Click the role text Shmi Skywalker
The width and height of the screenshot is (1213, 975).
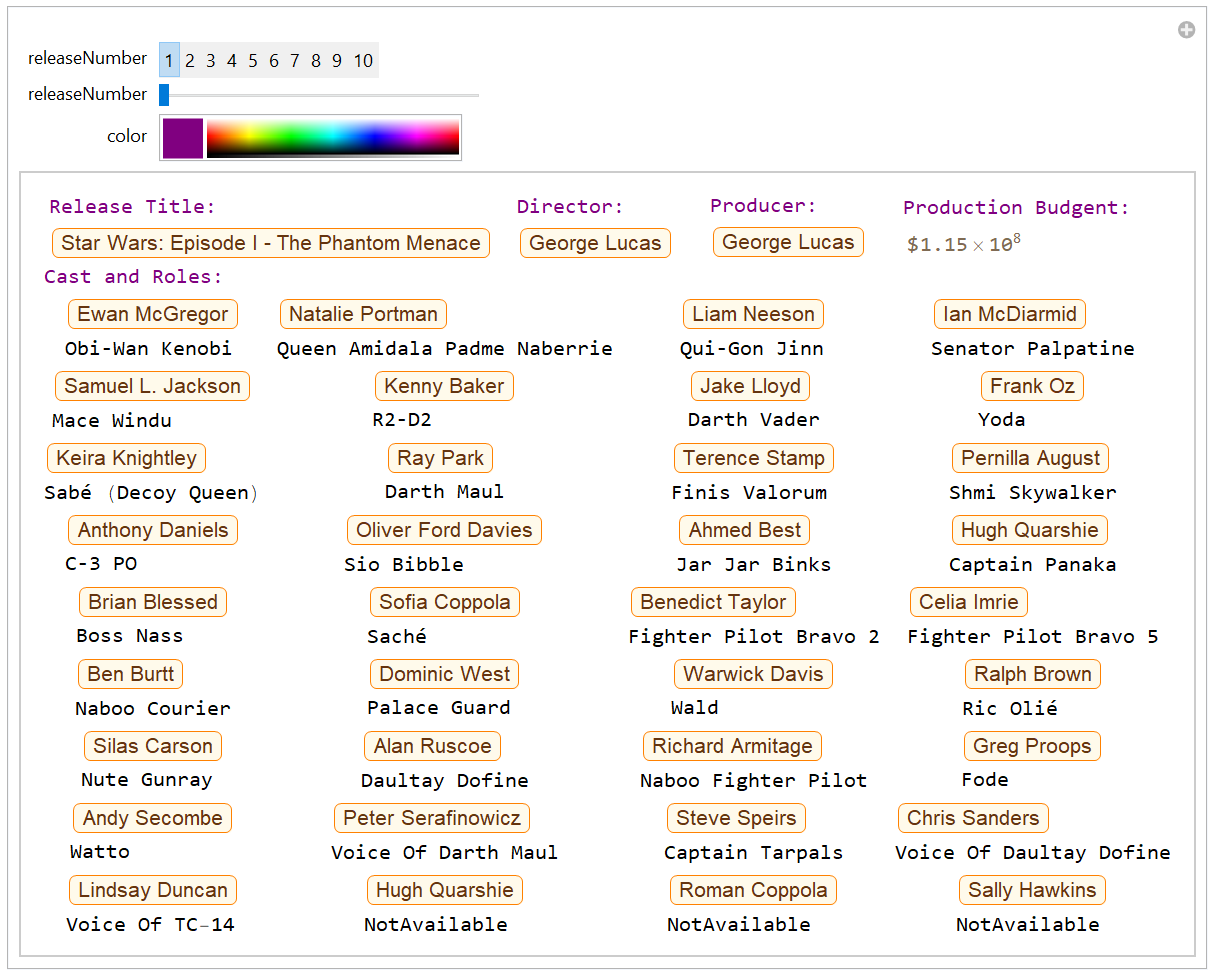[1032, 493]
